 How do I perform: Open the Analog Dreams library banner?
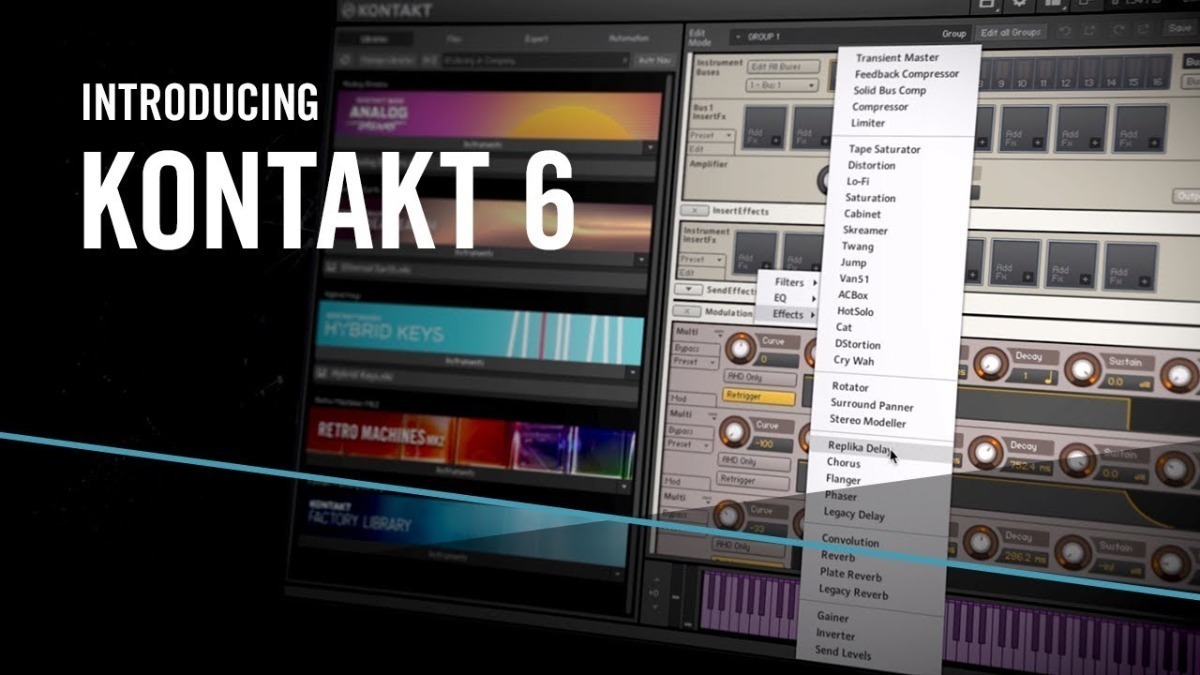click(x=497, y=115)
